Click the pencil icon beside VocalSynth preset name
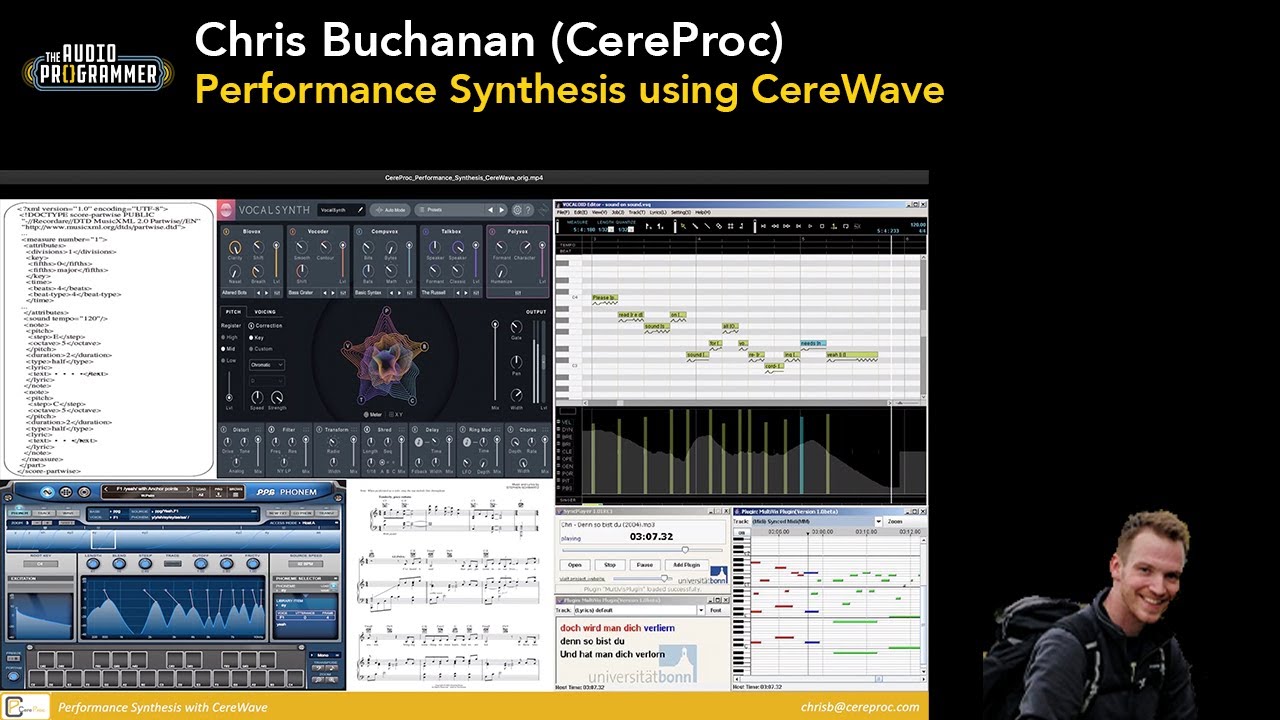This screenshot has height=720, width=1280. [x=360, y=210]
